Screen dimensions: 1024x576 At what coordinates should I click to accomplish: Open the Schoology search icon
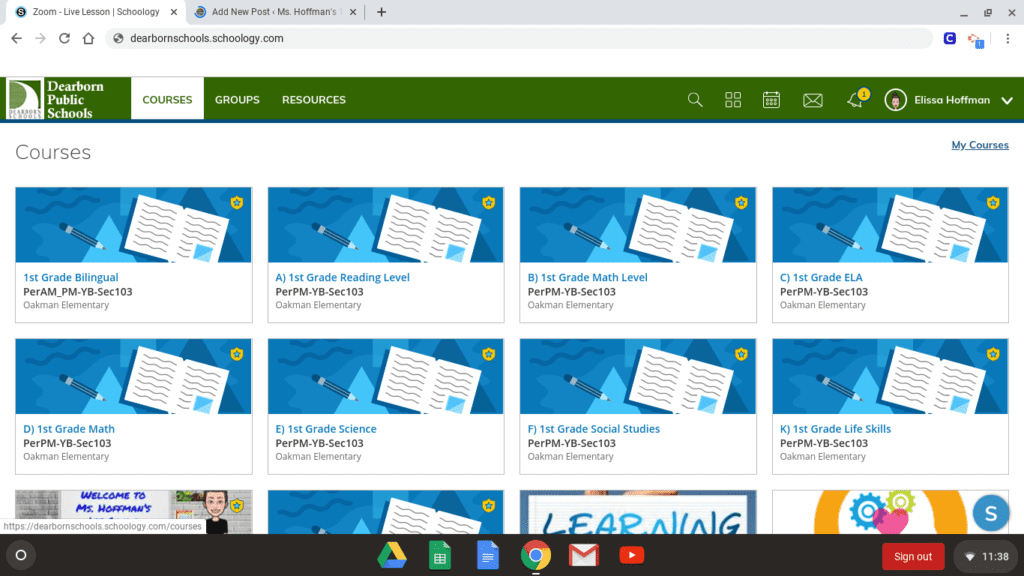tap(695, 100)
